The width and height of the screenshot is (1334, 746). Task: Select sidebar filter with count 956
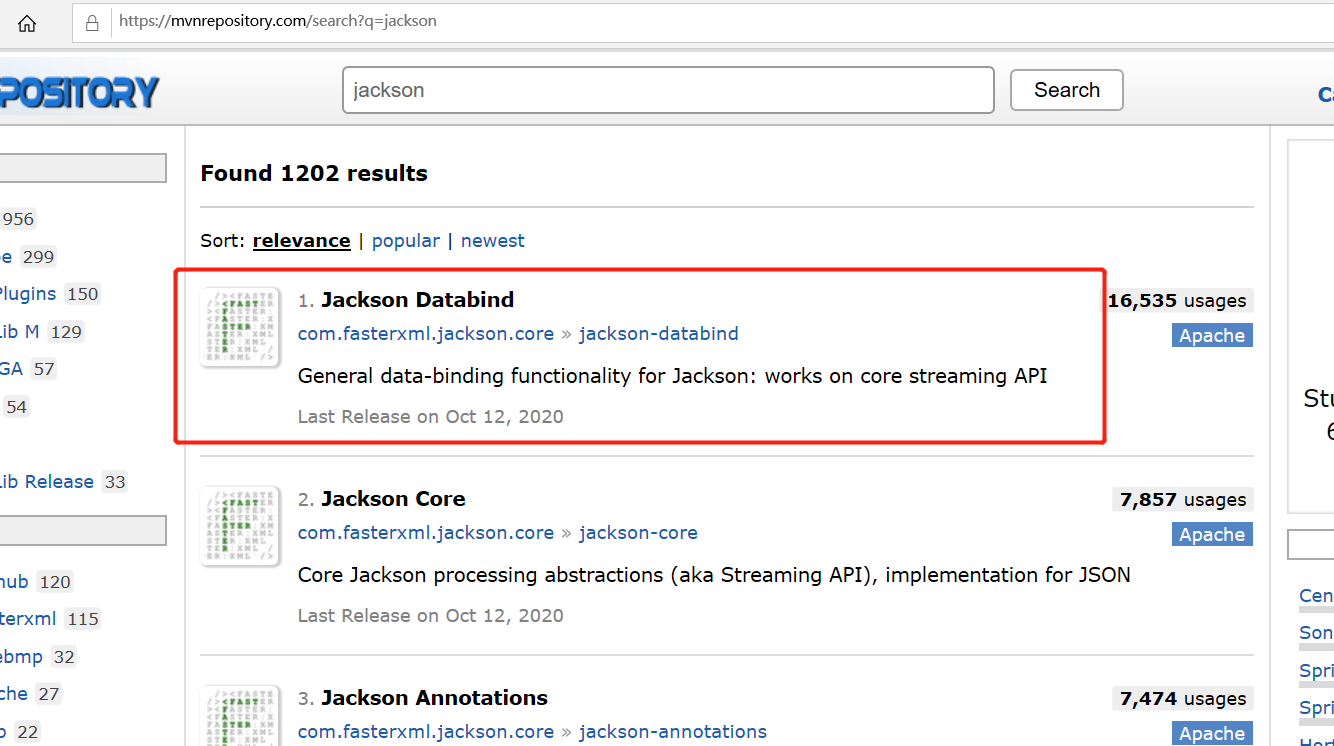tap(18, 219)
